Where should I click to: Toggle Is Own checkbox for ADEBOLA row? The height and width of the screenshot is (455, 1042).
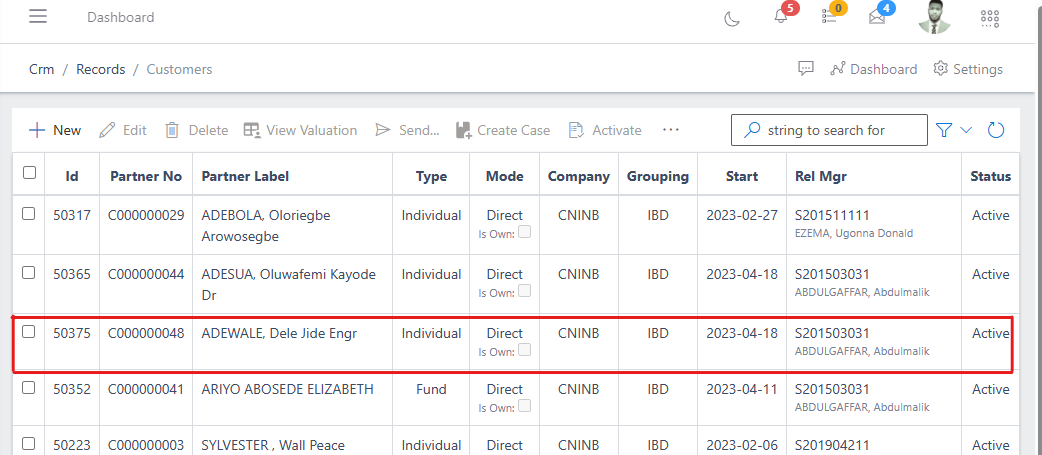pyautogui.click(x=524, y=232)
